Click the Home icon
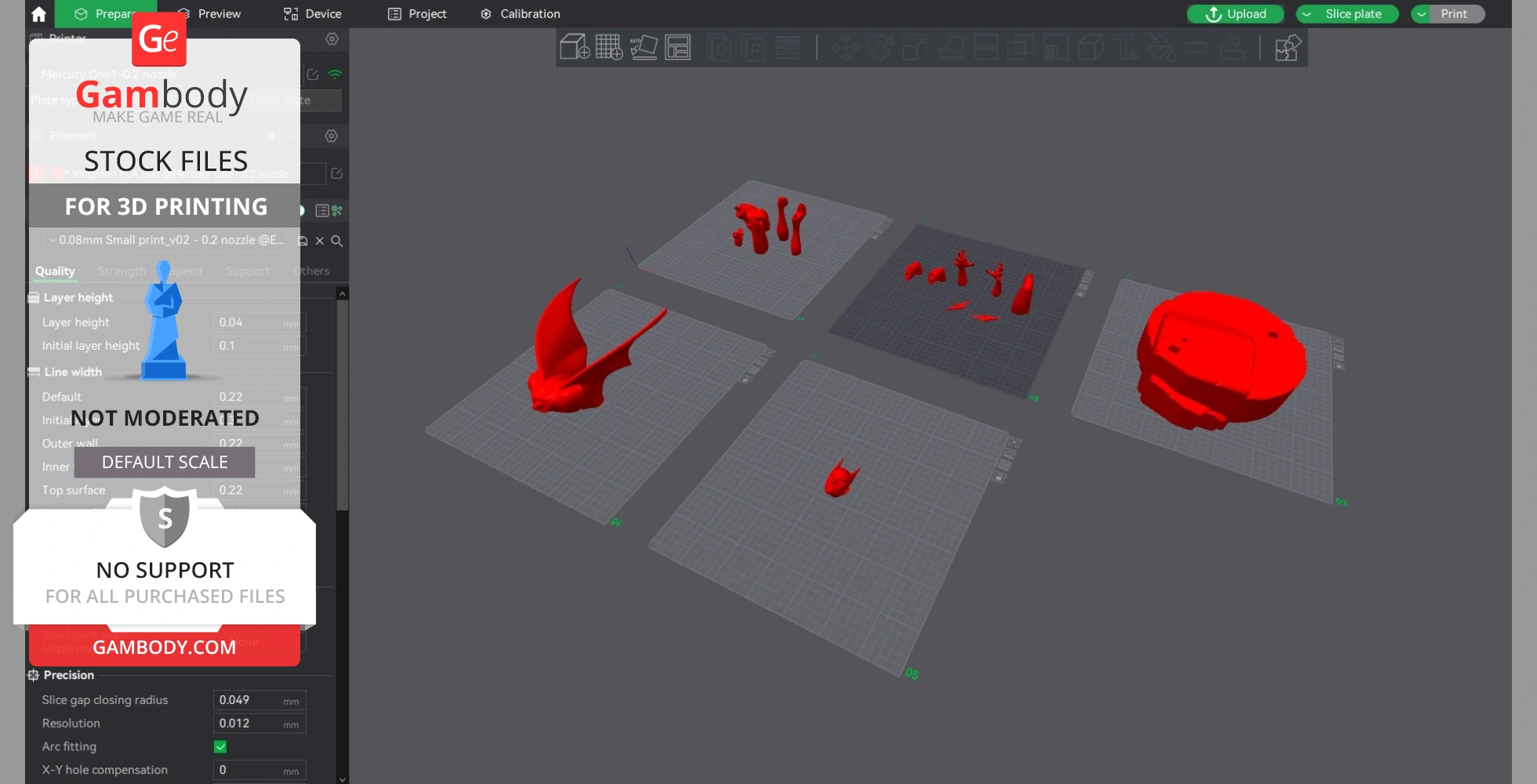The width and height of the screenshot is (1537, 784). [38, 14]
